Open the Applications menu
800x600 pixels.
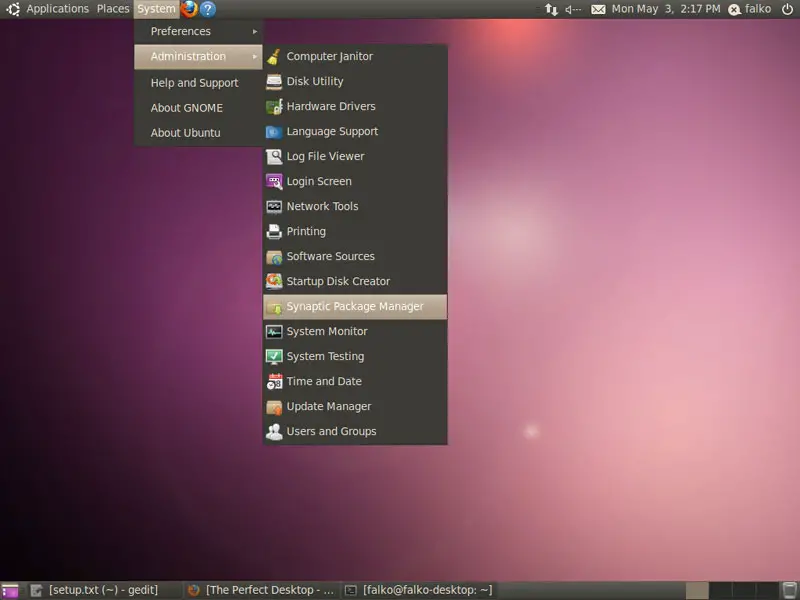click(x=58, y=9)
